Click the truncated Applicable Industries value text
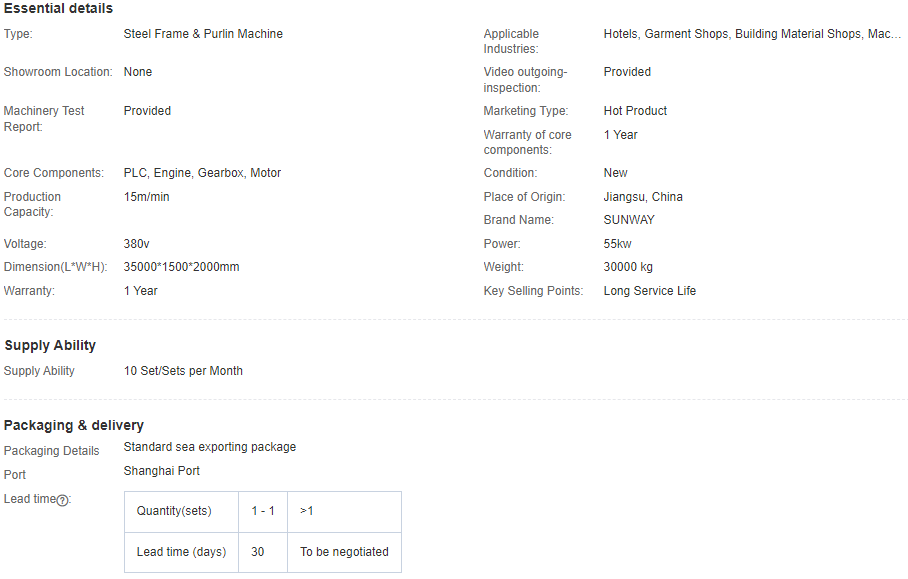The image size is (908, 579). [752, 34]
